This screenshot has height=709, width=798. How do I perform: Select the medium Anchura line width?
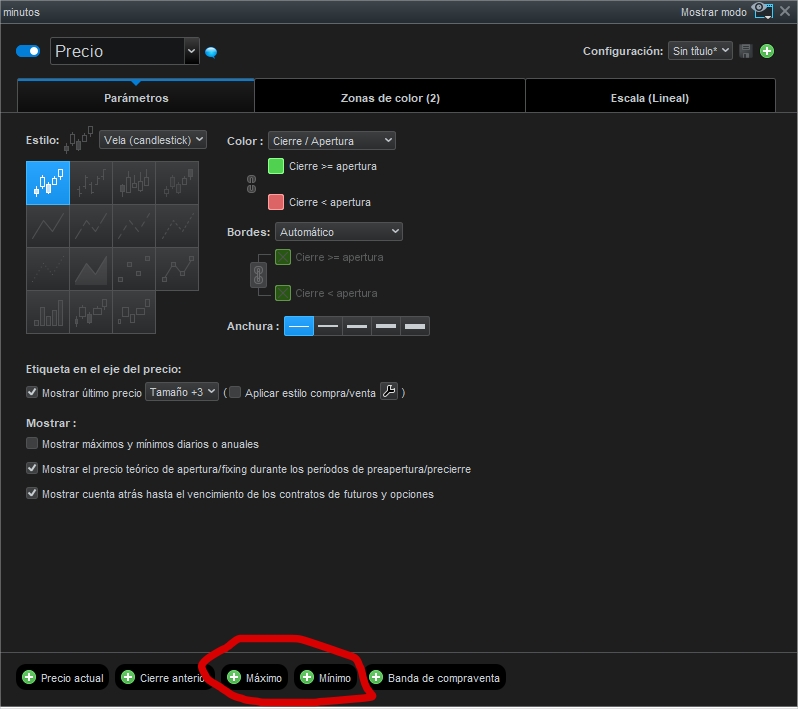[x=357, y=326]
